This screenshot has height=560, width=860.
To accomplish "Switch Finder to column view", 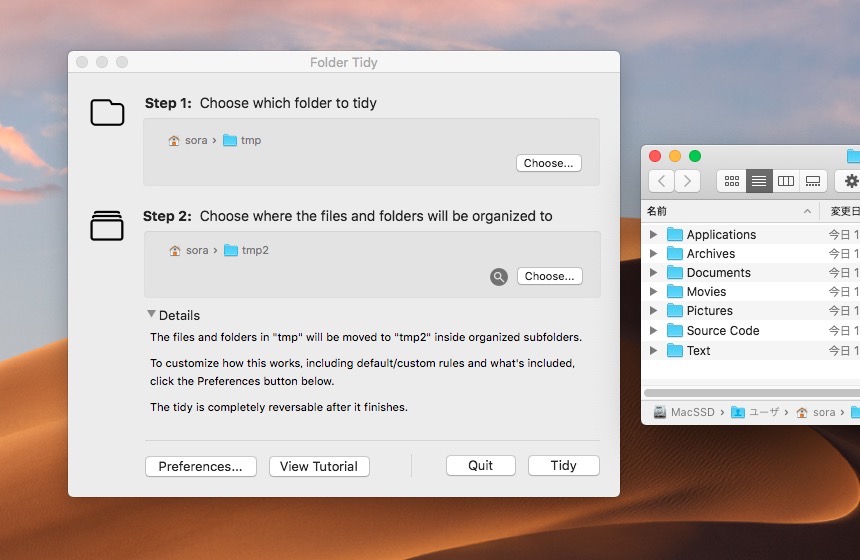I will click(x=786, y=181).
